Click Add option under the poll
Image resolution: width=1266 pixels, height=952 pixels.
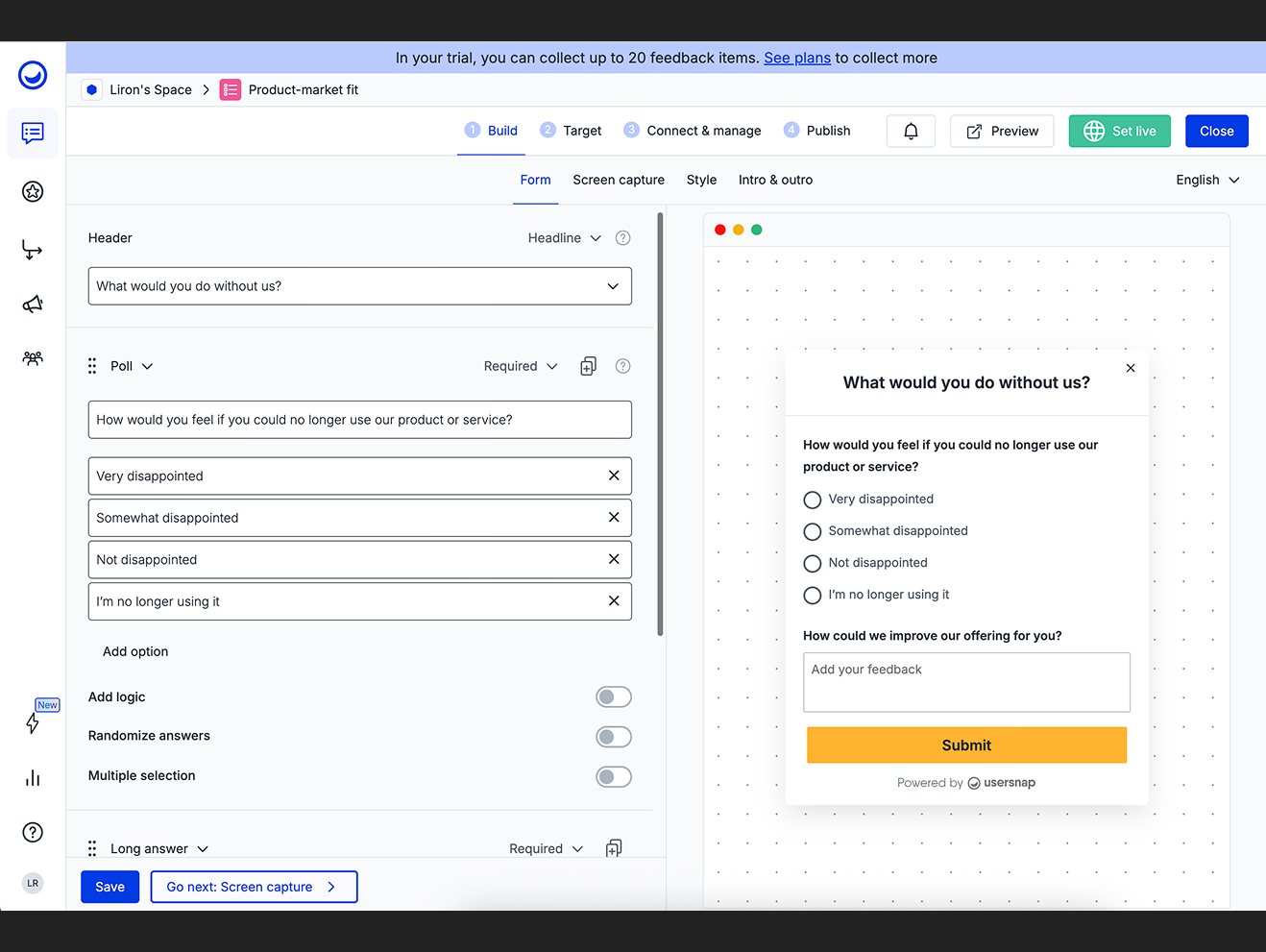coord(135,651)
